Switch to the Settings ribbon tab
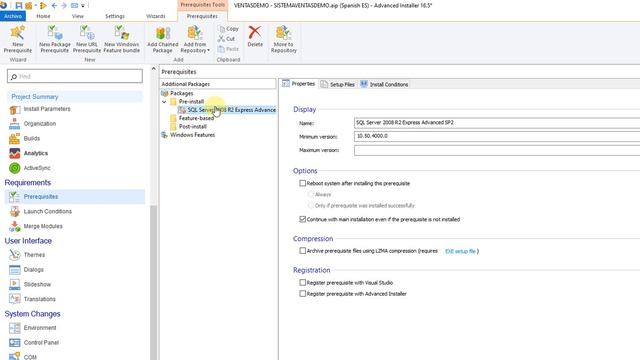Image resolution: width=640 pixels, height=360 pixels. tap(115, 16)
